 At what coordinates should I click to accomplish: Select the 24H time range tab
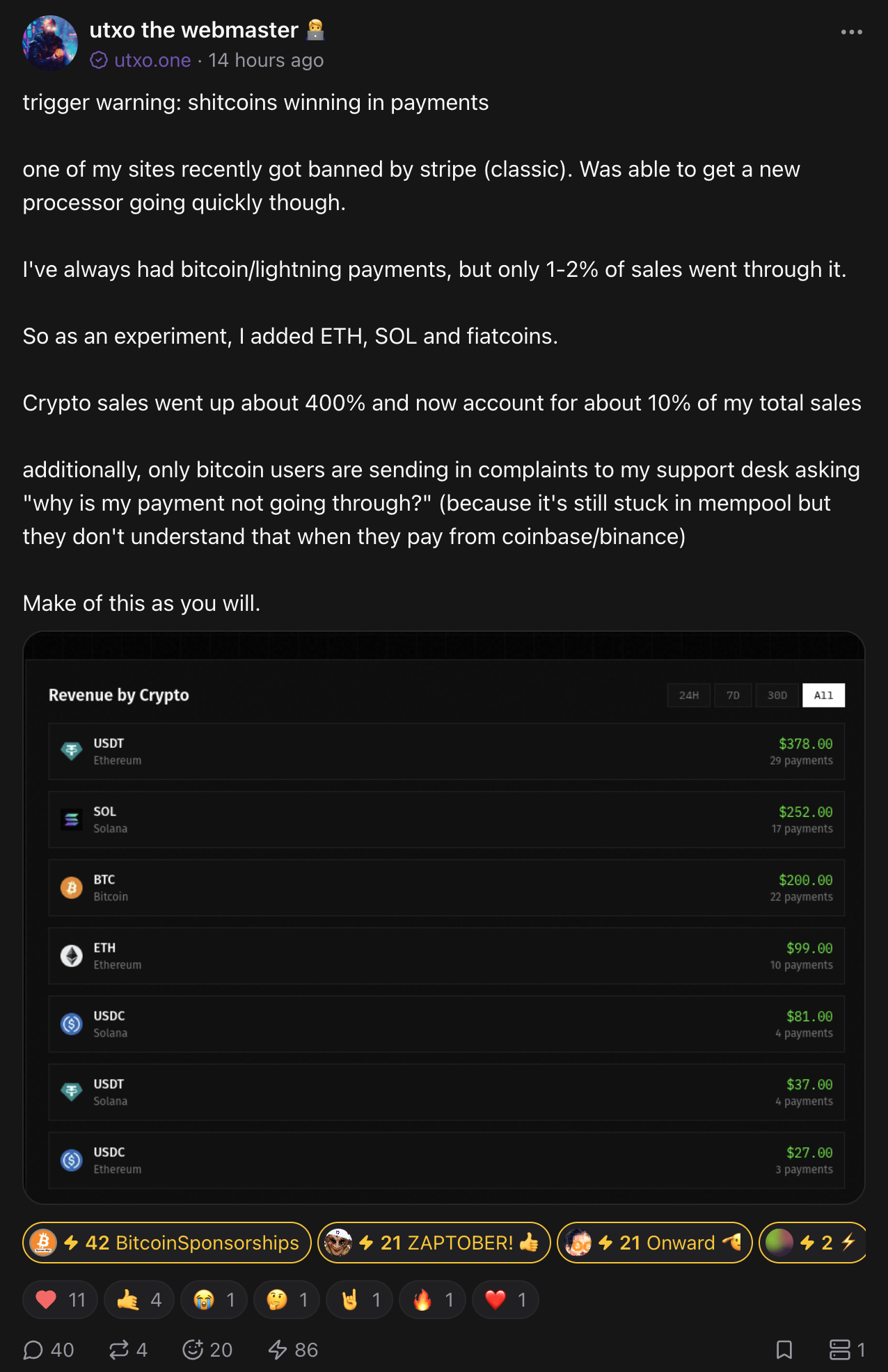[x=689, y=695]
